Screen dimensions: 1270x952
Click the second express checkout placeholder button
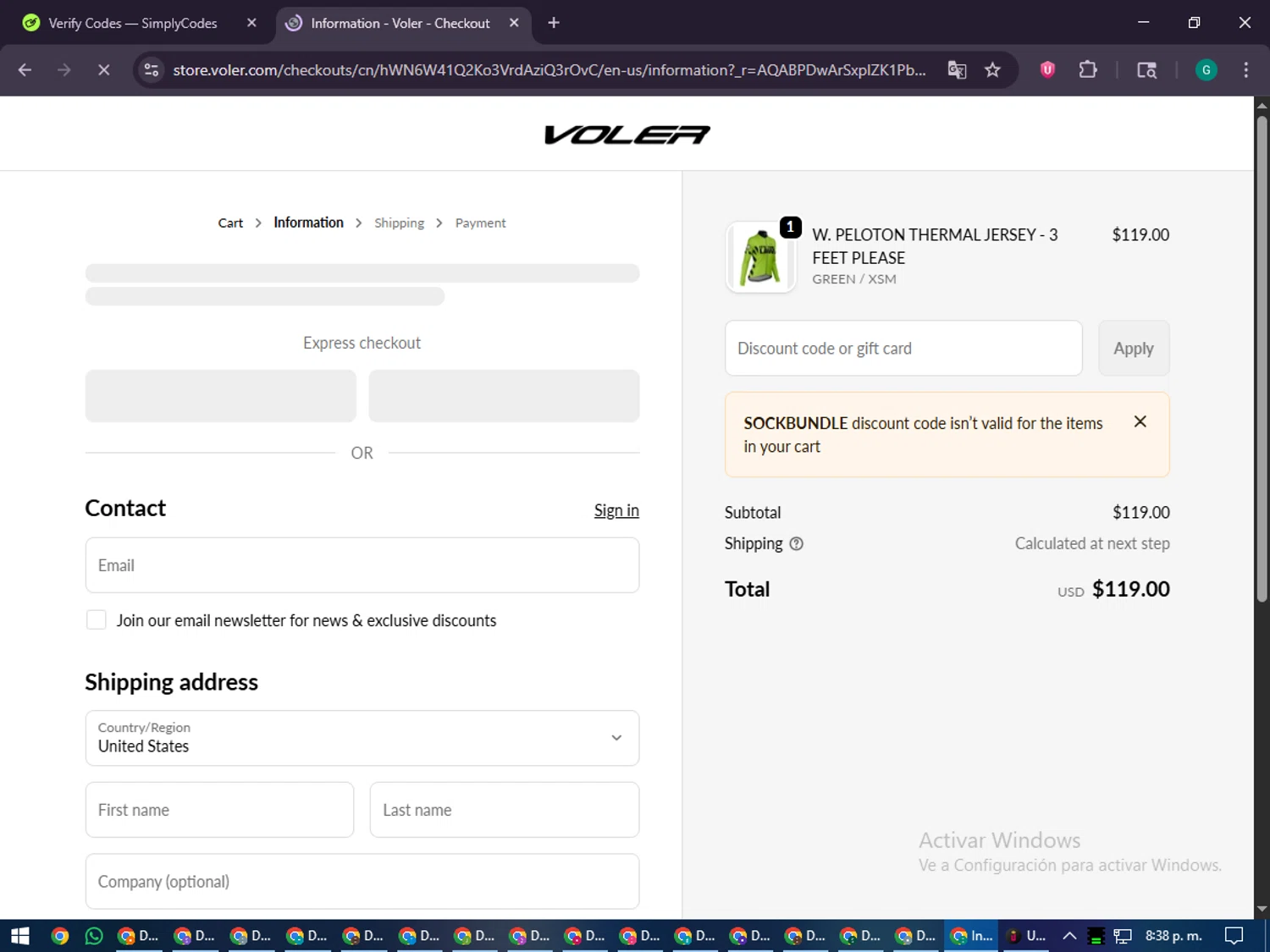pos(504,395)
